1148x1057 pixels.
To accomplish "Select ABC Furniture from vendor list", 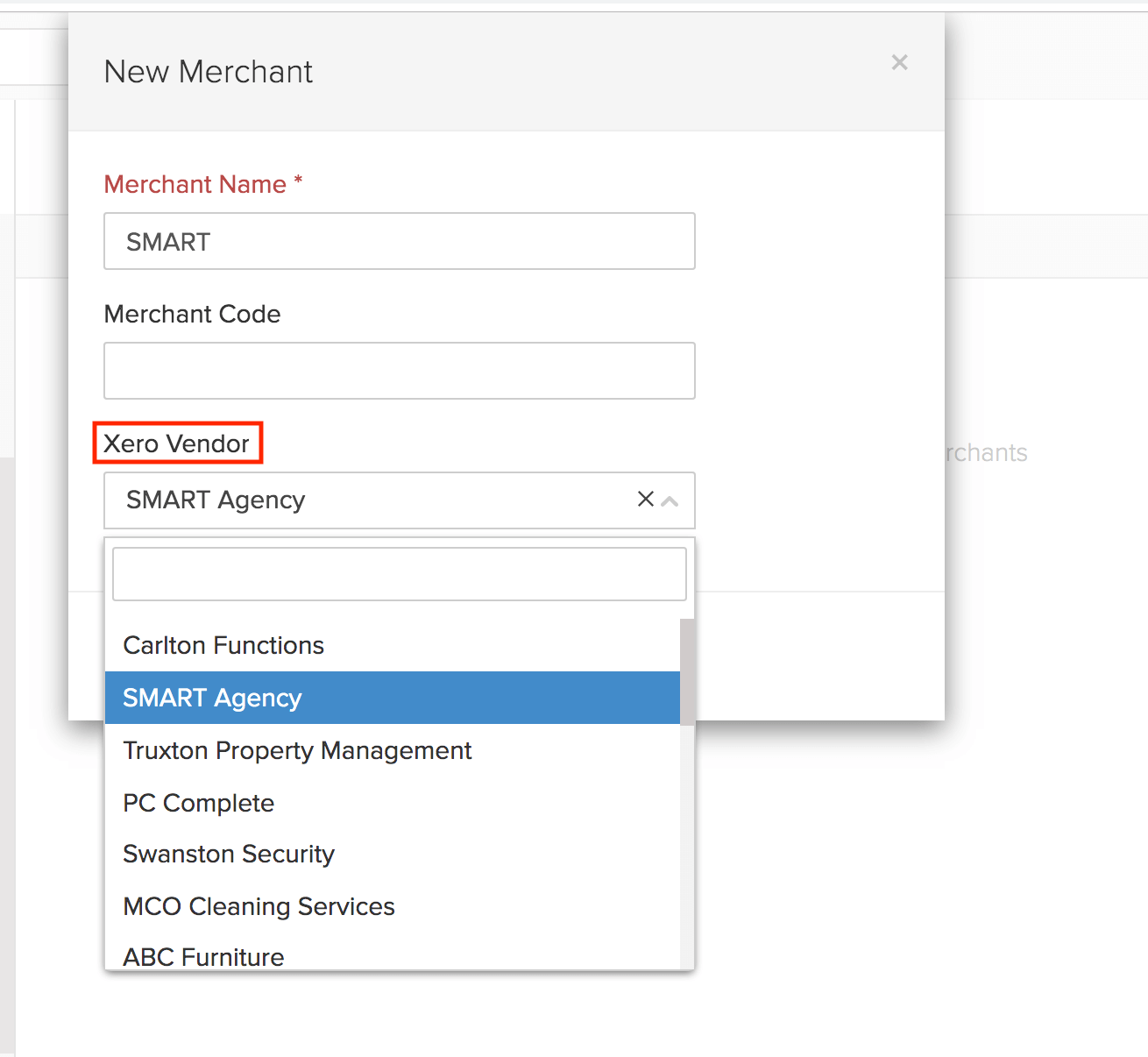I will coord(203,956).
